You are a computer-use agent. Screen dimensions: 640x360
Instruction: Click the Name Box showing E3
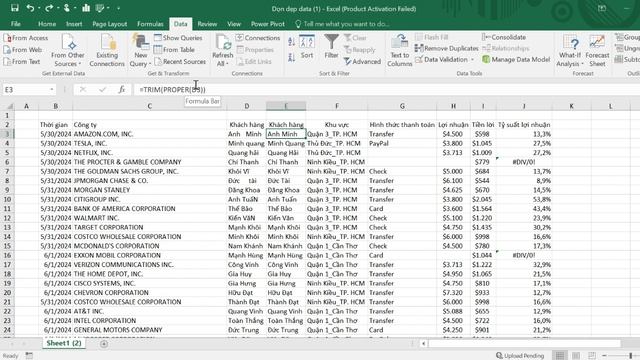25,89
